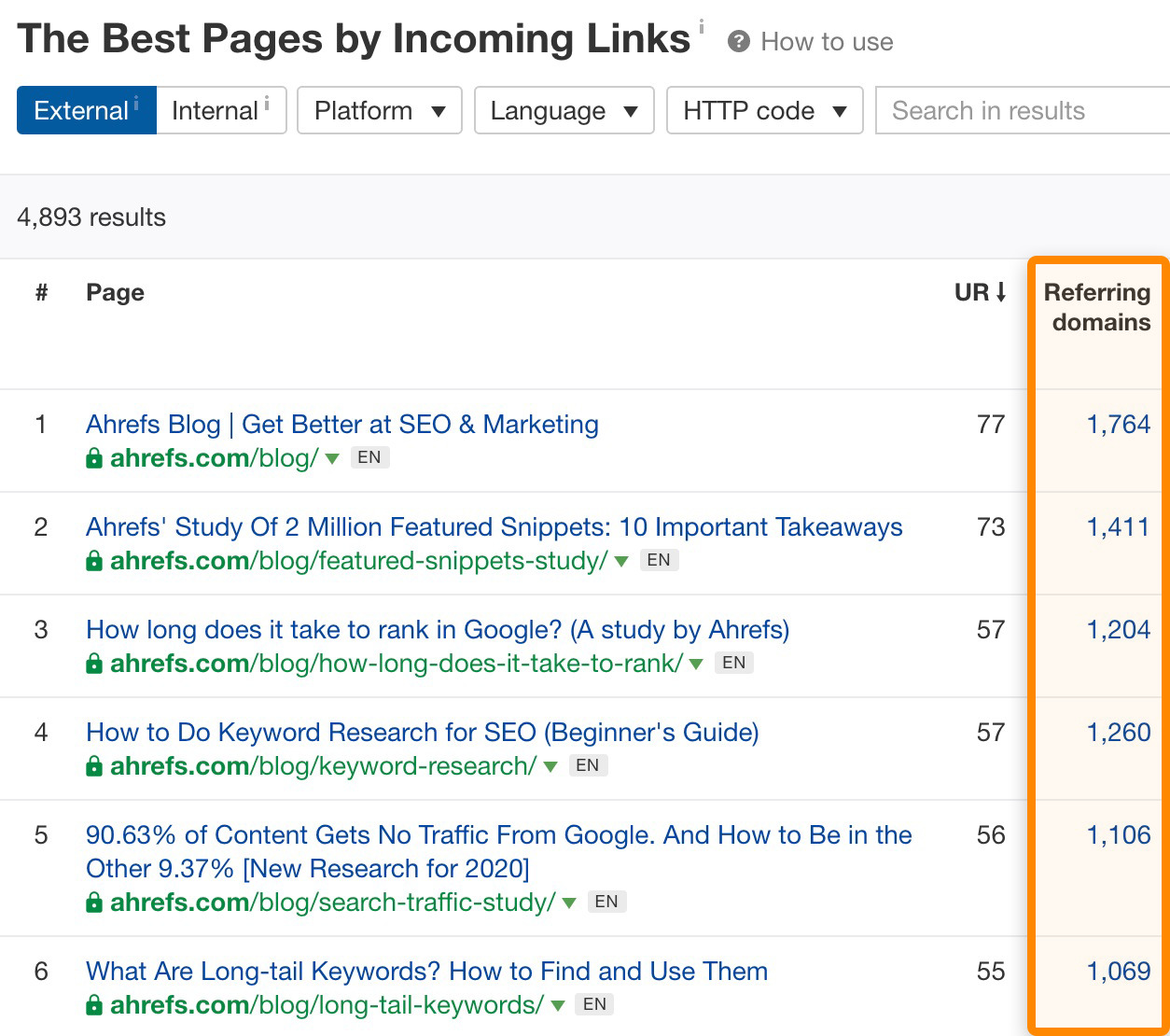This screenshot has width=1170, height=1036.
Task: Switch to External links tab
Action: 86,111
